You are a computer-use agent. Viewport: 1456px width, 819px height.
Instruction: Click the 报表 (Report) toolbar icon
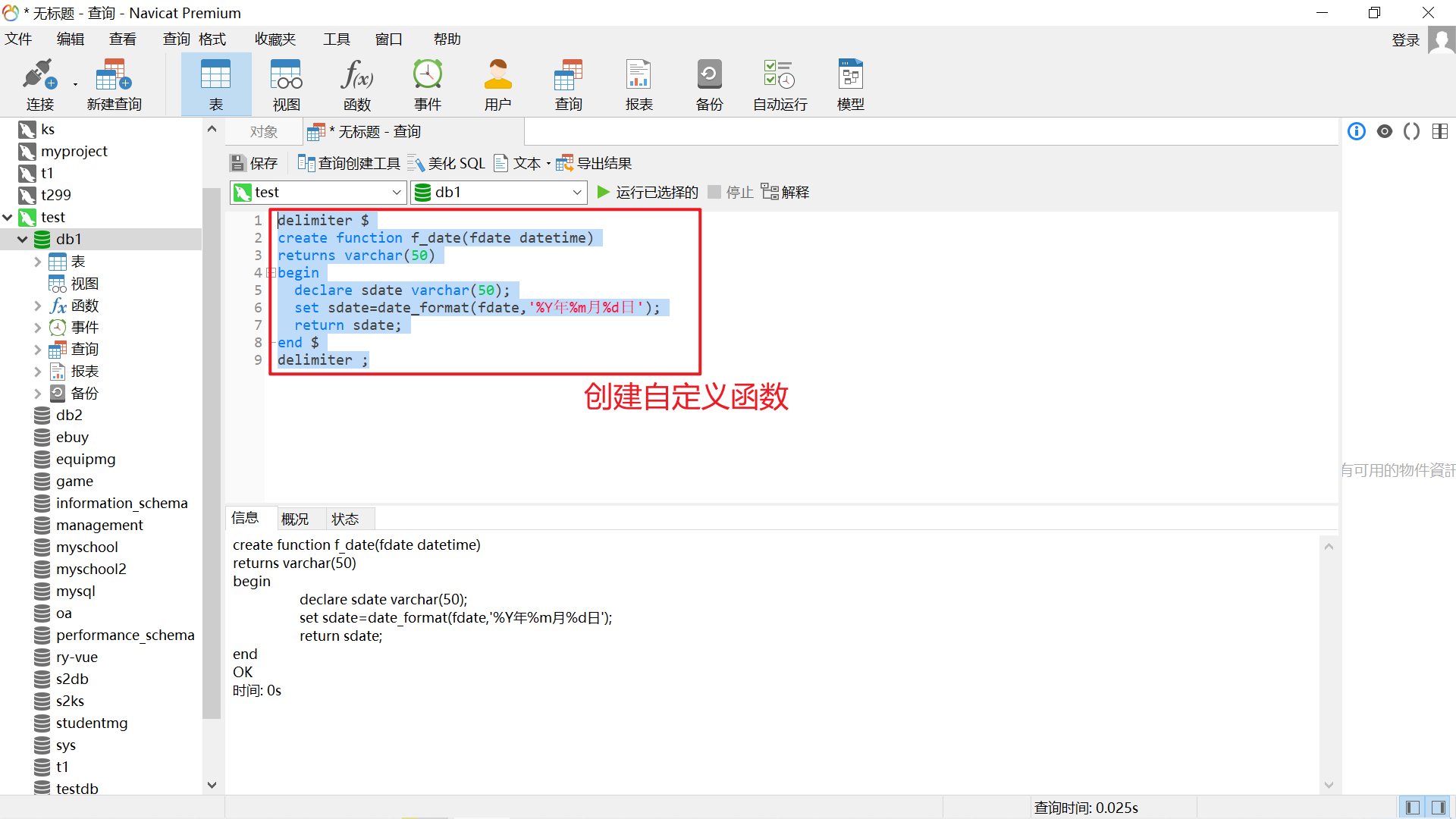tap(639, 83)
